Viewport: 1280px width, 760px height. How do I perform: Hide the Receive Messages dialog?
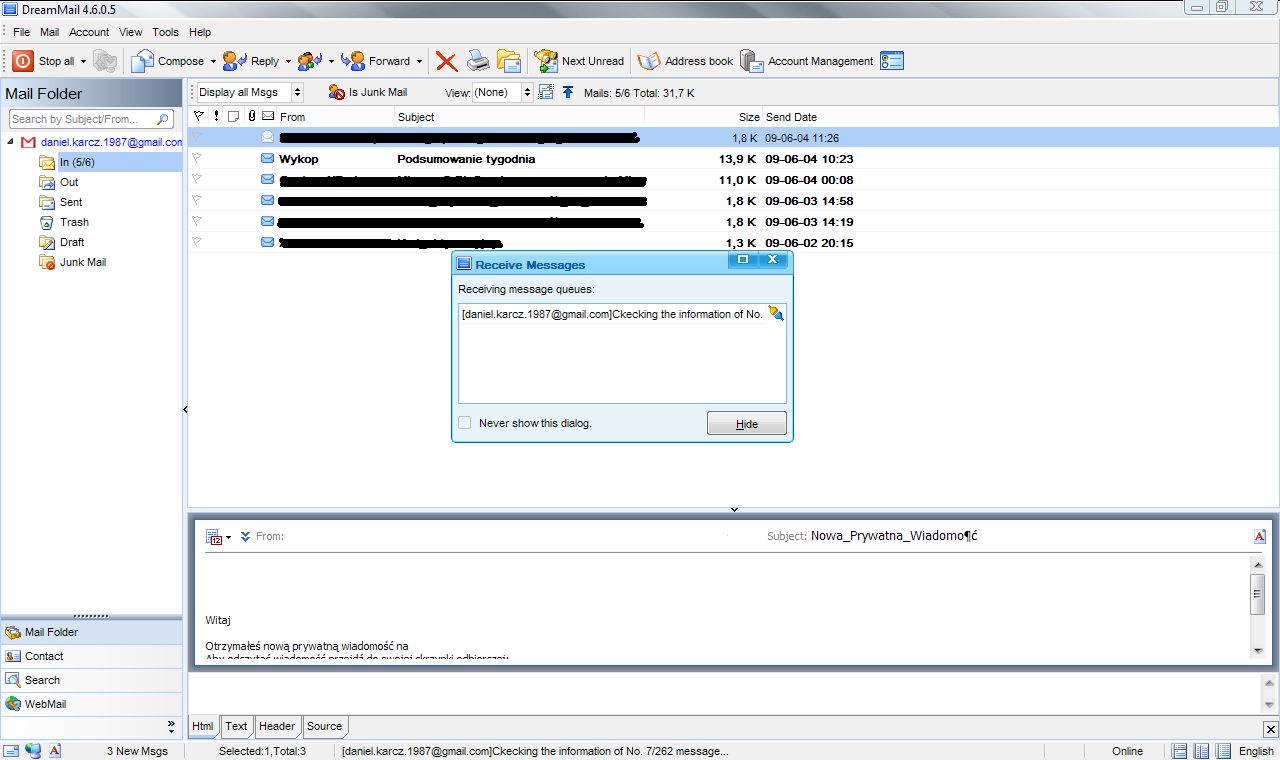pyautogui.click(x=747, y=424)
